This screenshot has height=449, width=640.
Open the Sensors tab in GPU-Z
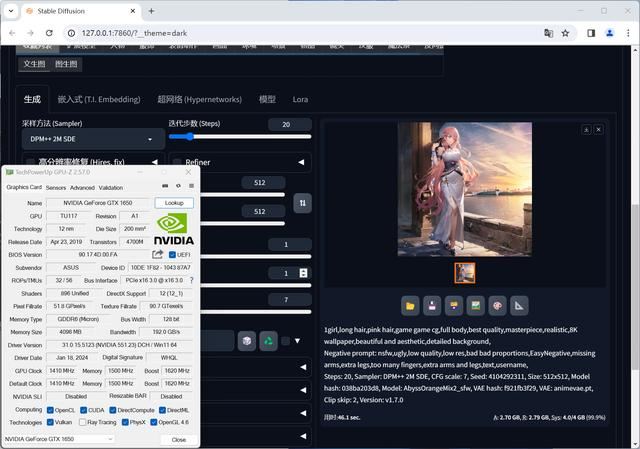pos(56,188)
